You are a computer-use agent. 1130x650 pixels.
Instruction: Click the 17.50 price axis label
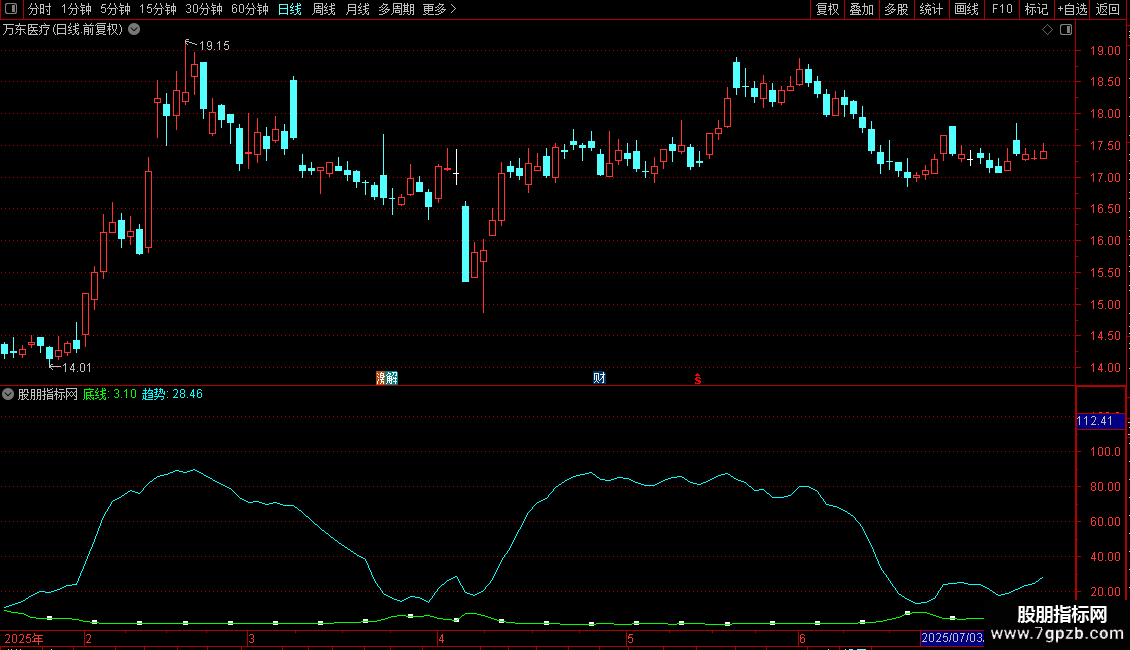point(1105,146)
